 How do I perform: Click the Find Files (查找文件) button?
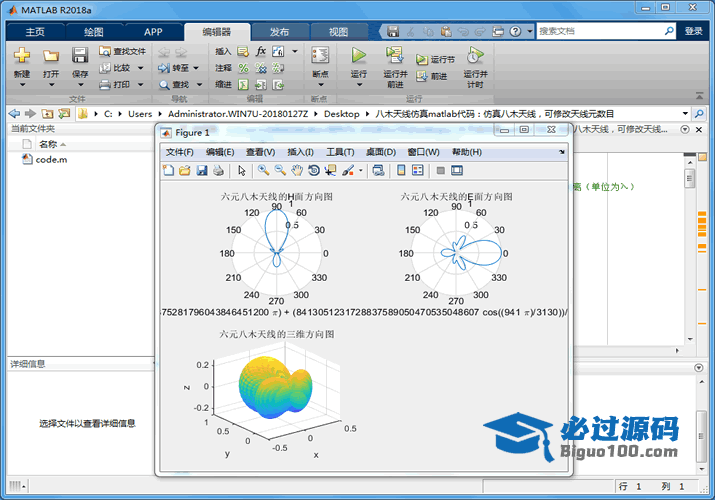tap(122, 51)
